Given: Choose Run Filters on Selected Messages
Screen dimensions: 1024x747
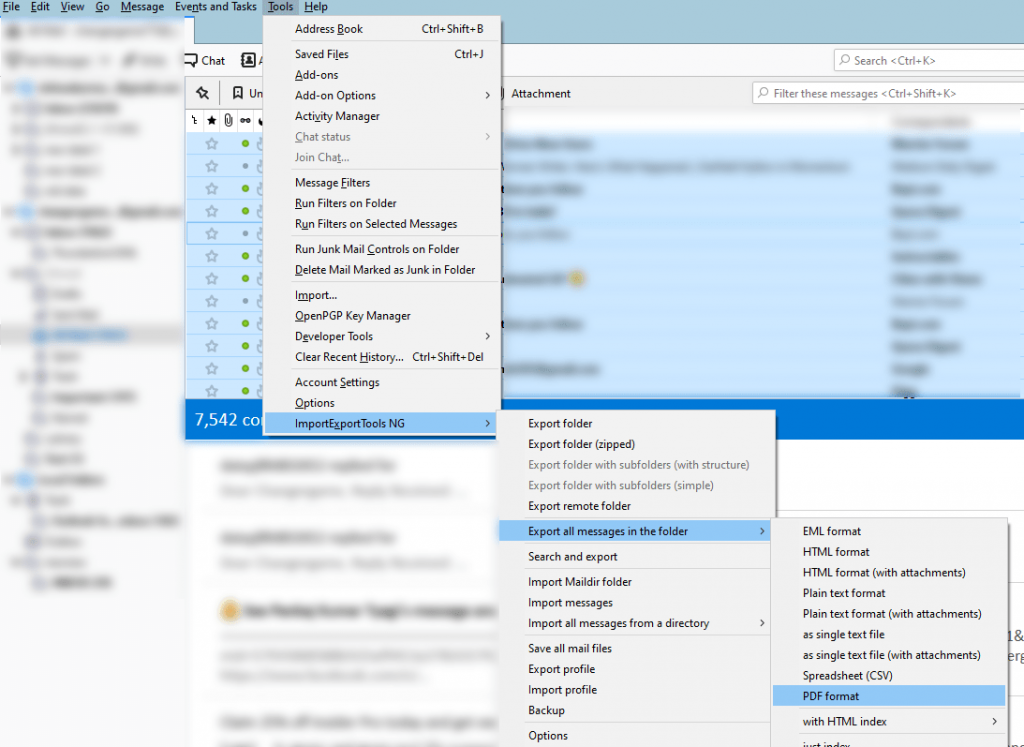Looking at the screenshot, I should point(381,224).
